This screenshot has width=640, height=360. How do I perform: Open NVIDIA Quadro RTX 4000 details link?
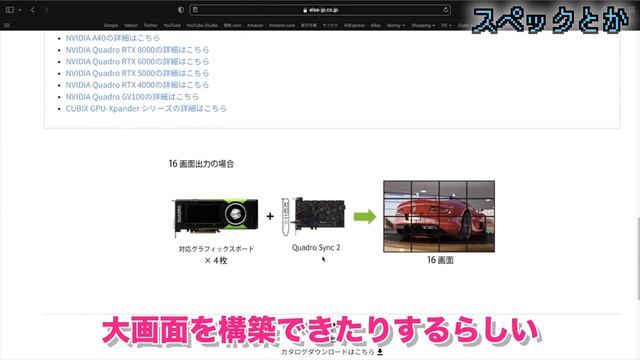click(x=137, y=85)
